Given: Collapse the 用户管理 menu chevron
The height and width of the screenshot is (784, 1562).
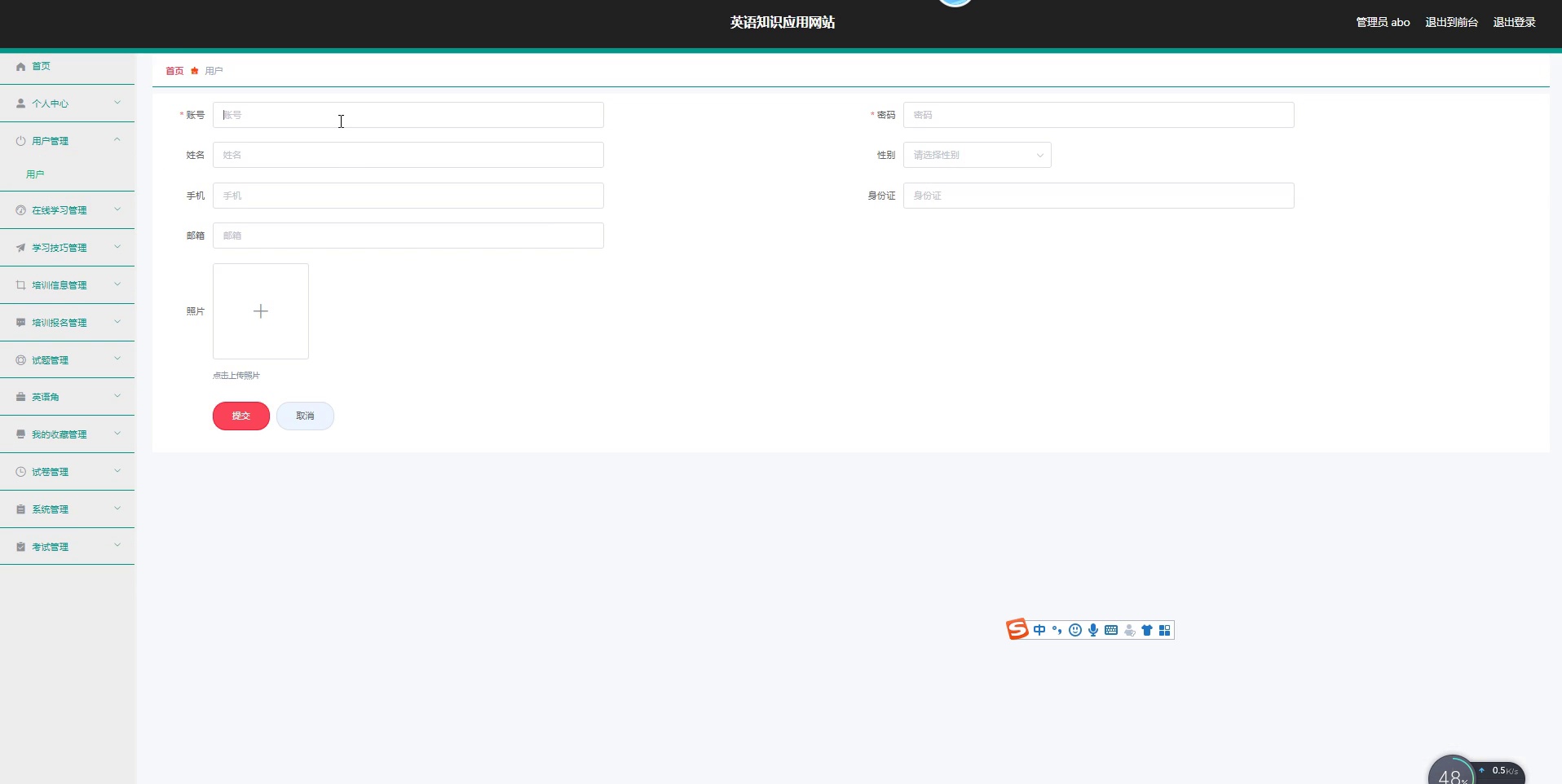Looking at the screenshot, I should (x=117, y=140).
